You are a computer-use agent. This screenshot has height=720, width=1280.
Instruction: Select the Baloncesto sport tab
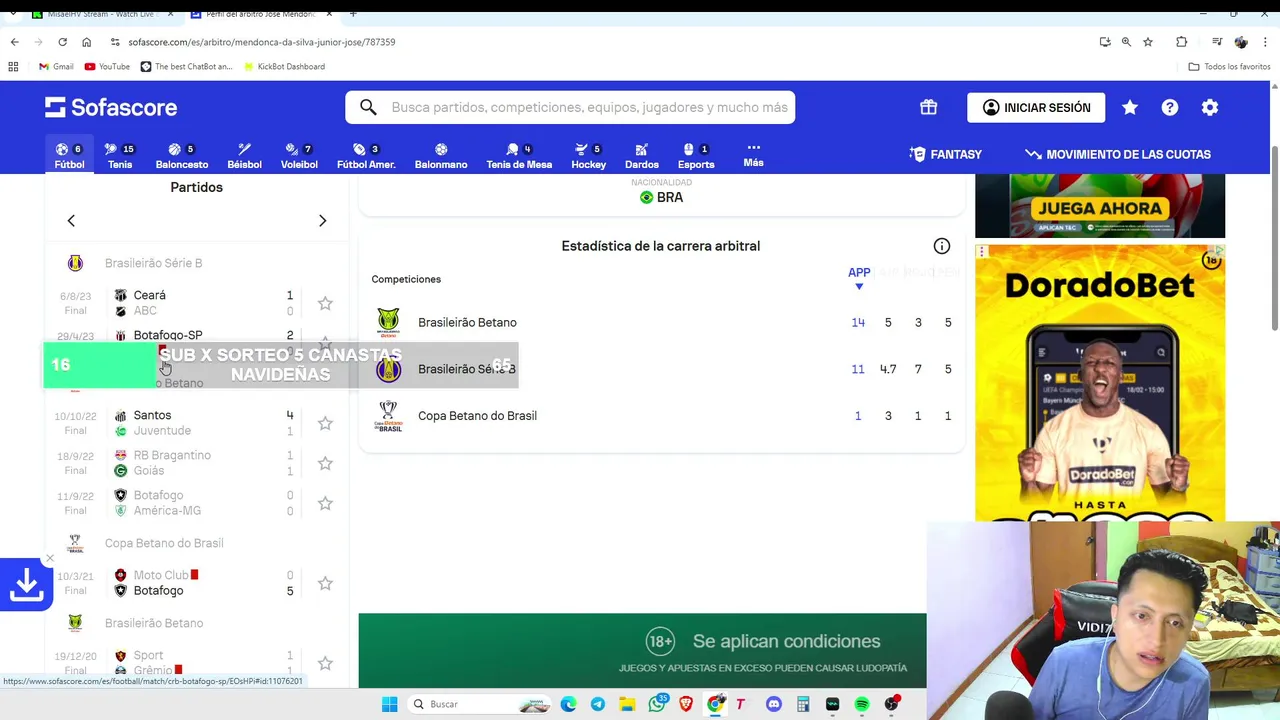tap(182, 155)
